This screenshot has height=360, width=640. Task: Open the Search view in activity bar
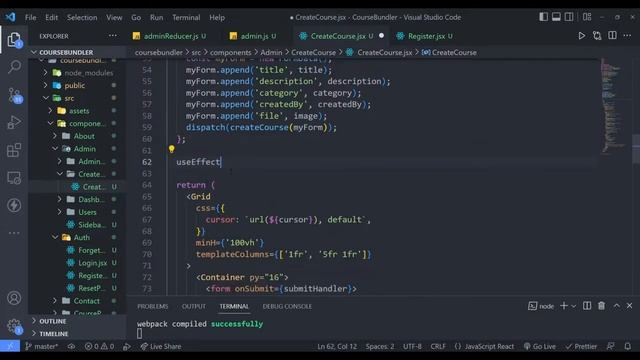[14, 67]
